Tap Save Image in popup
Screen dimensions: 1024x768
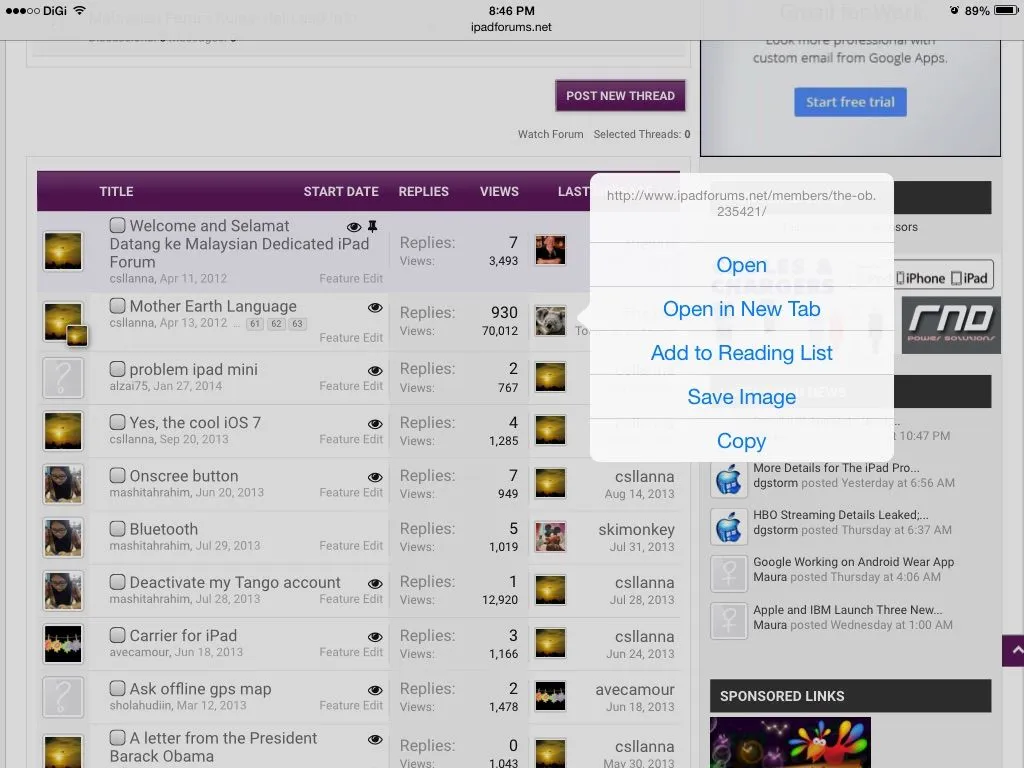(741, 397)
